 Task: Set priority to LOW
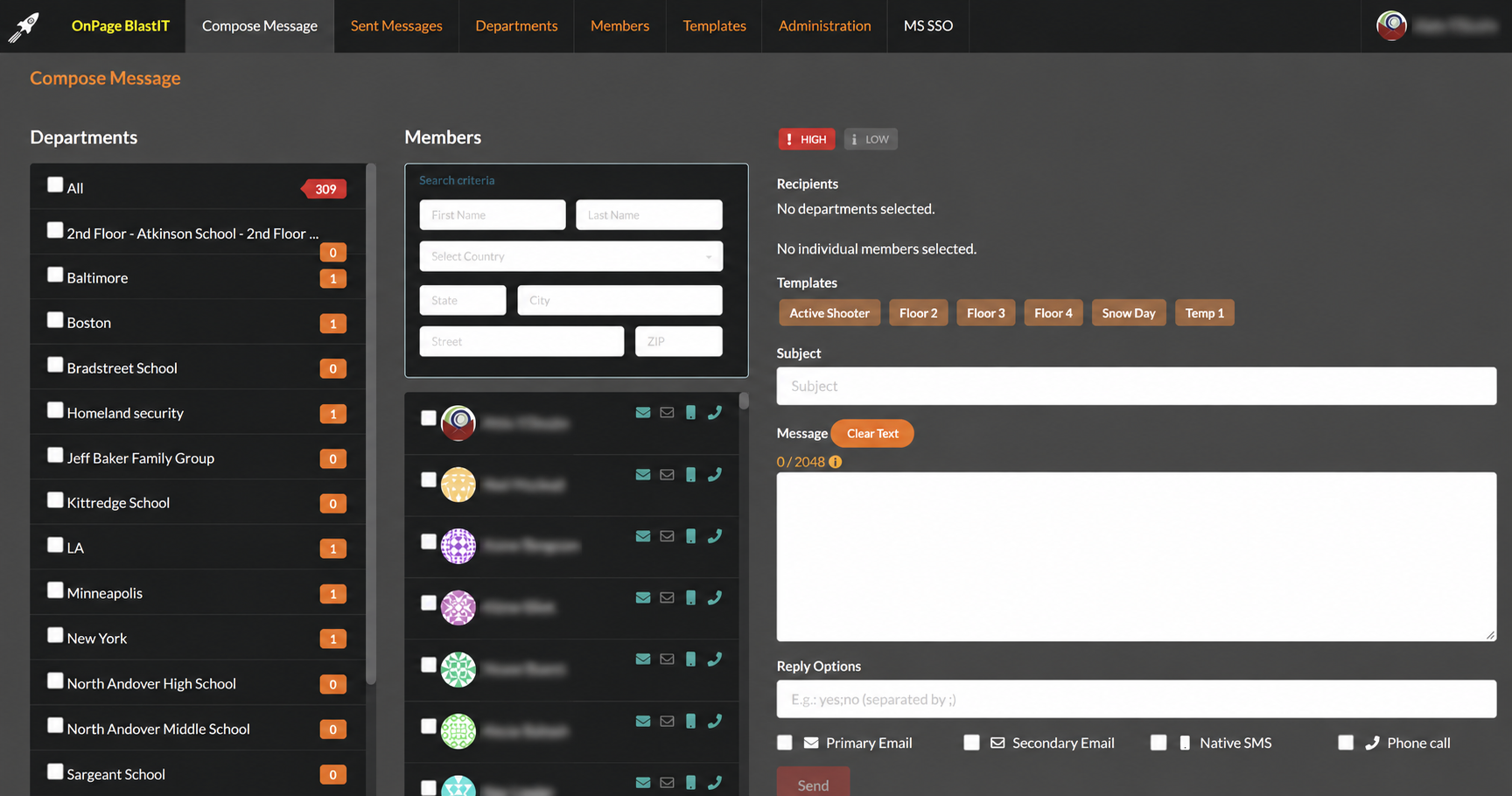coord(871,139)
